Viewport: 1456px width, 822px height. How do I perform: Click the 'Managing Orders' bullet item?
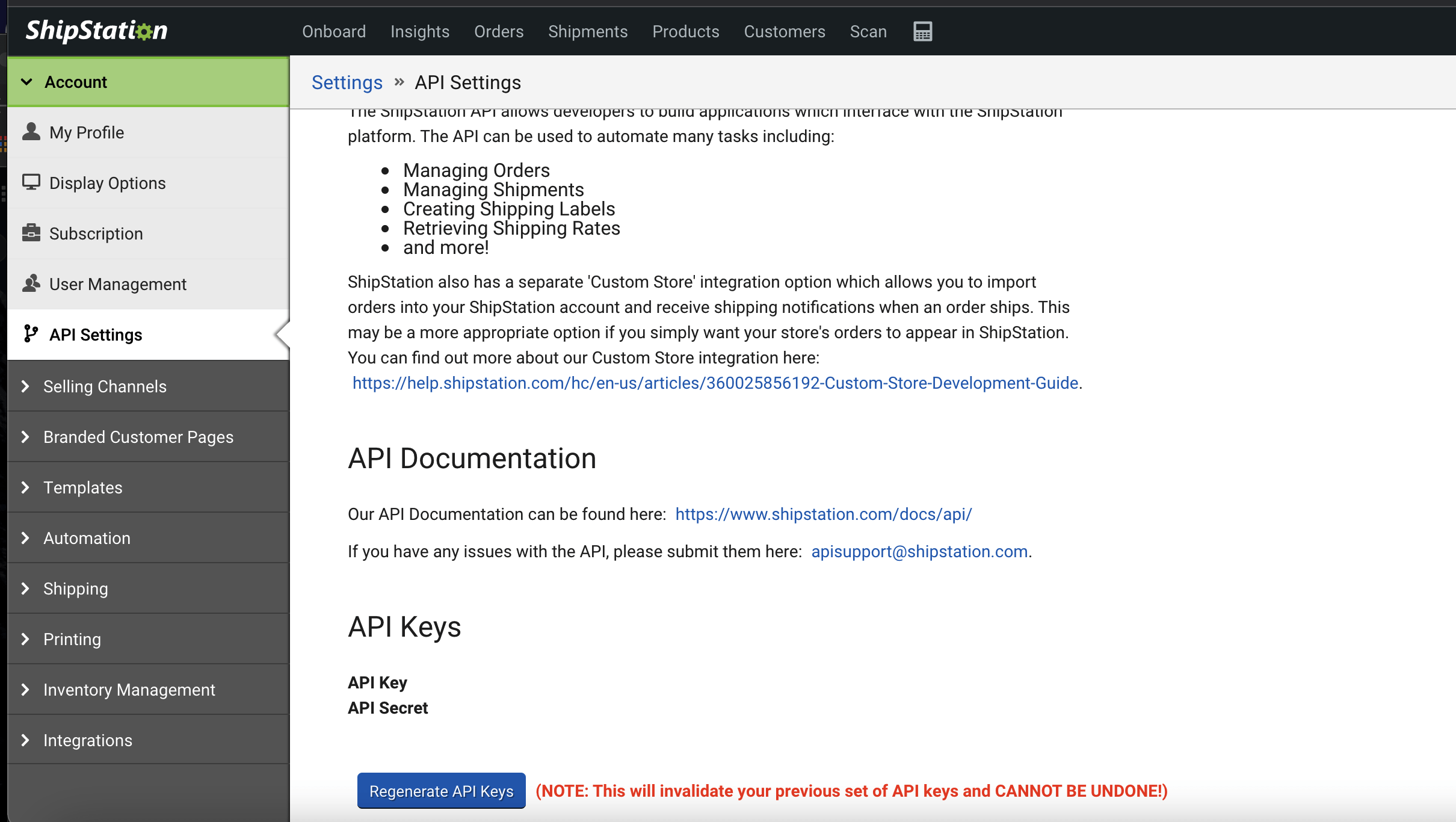(x=477, y=170)
